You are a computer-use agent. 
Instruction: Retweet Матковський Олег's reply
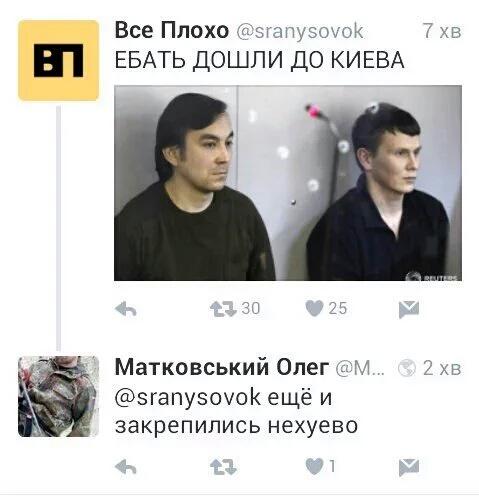tap(223, 467)
